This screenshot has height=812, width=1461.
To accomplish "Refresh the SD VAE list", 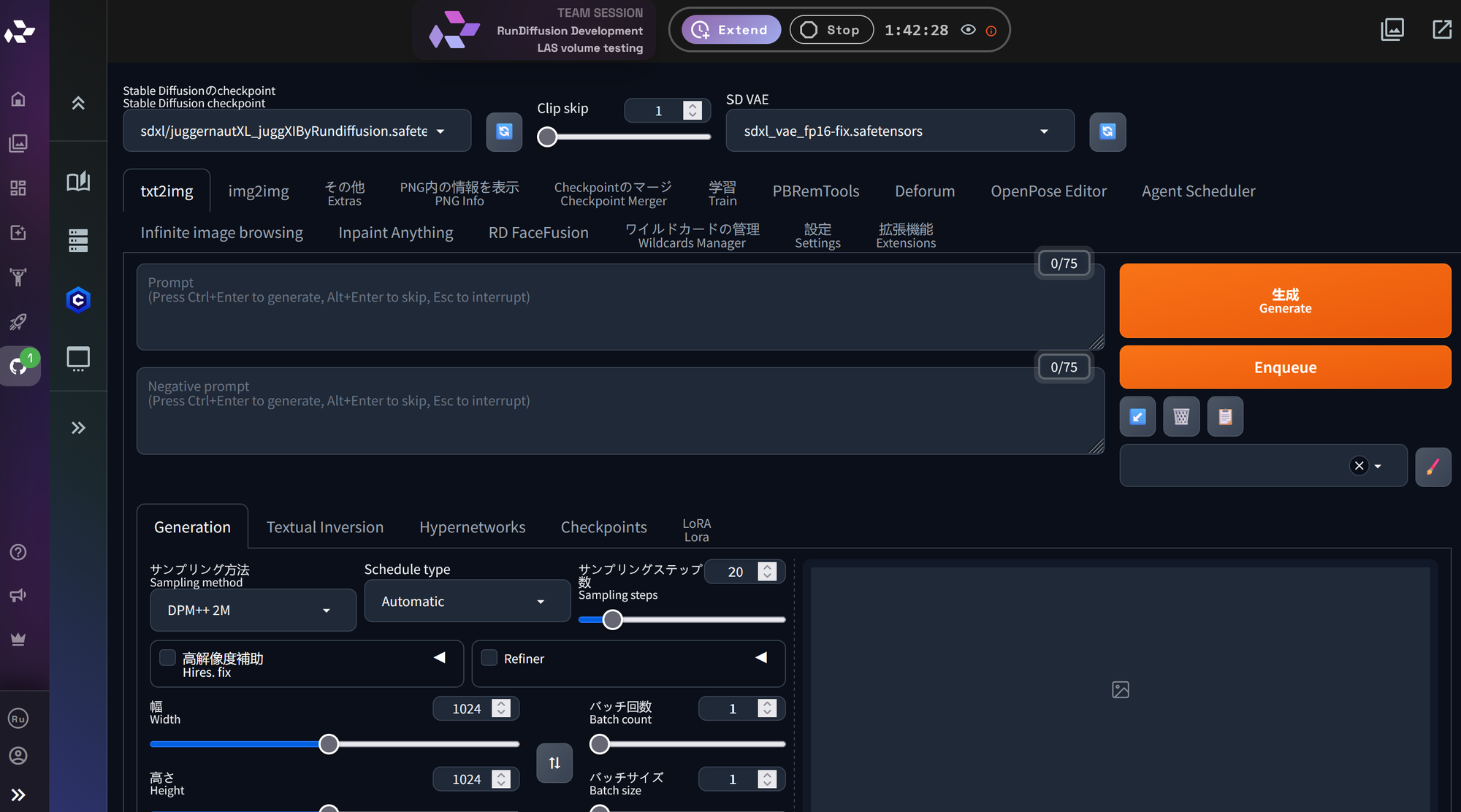I will (1107, 131).
